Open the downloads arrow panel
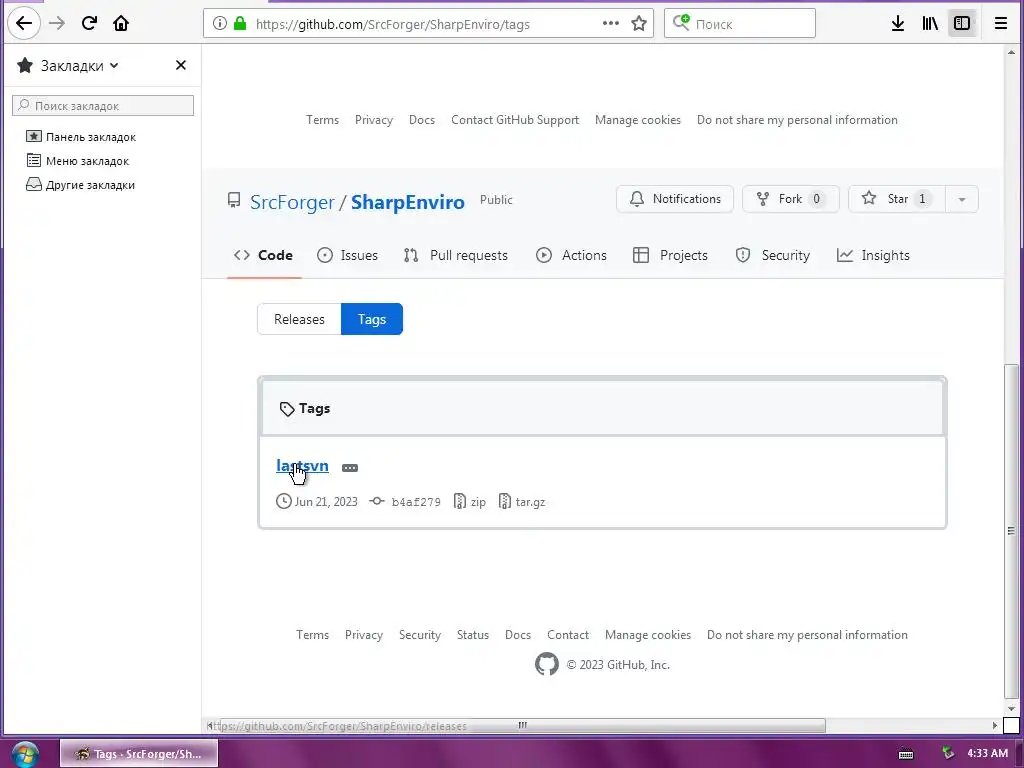1024x768 pixels. (x=898, y=24)
